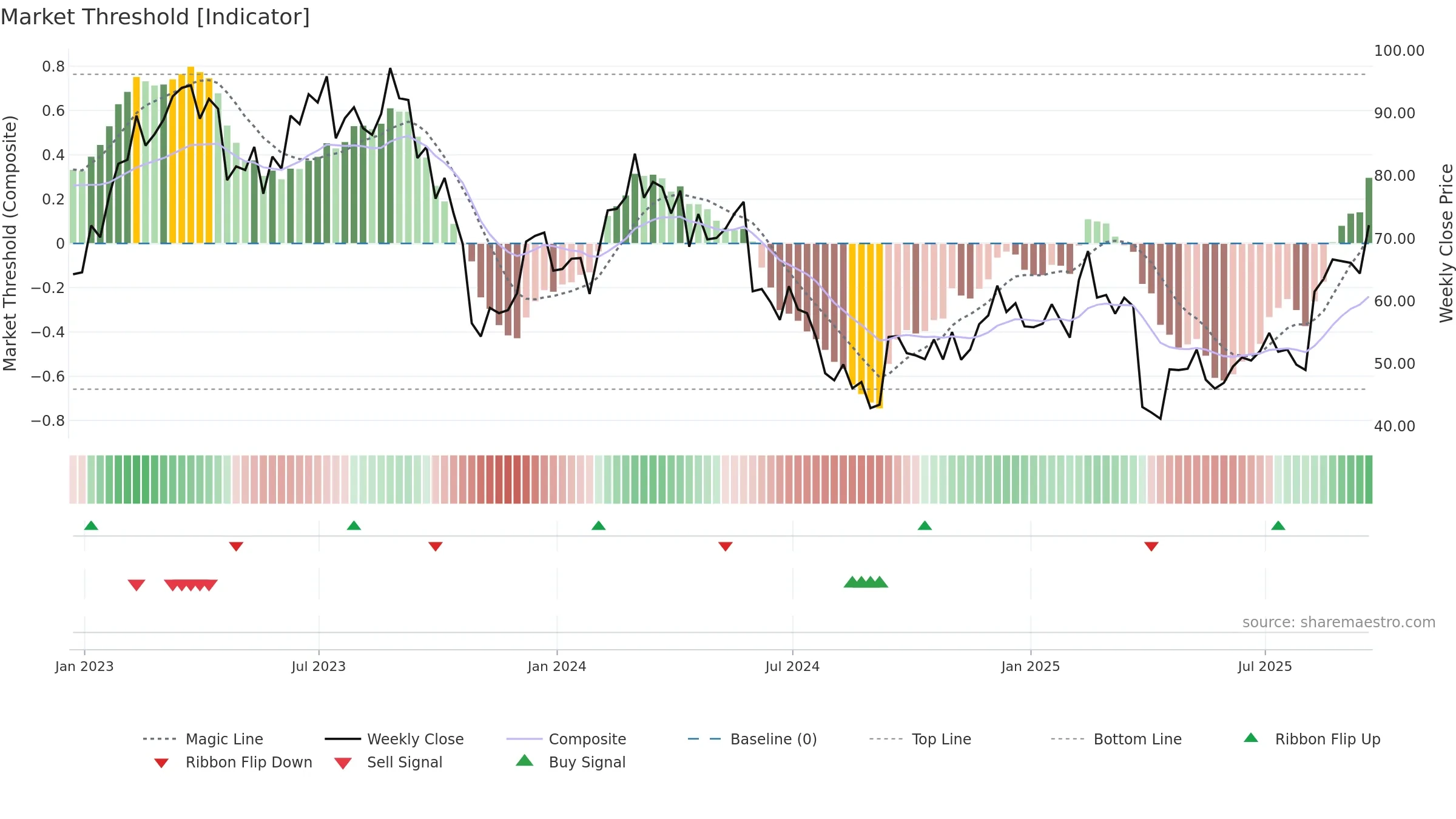Viewport: 1456px width, 819px height.
Task: Click the Buy Signal cluster after Jul 2024
Action: click(866, 582)
